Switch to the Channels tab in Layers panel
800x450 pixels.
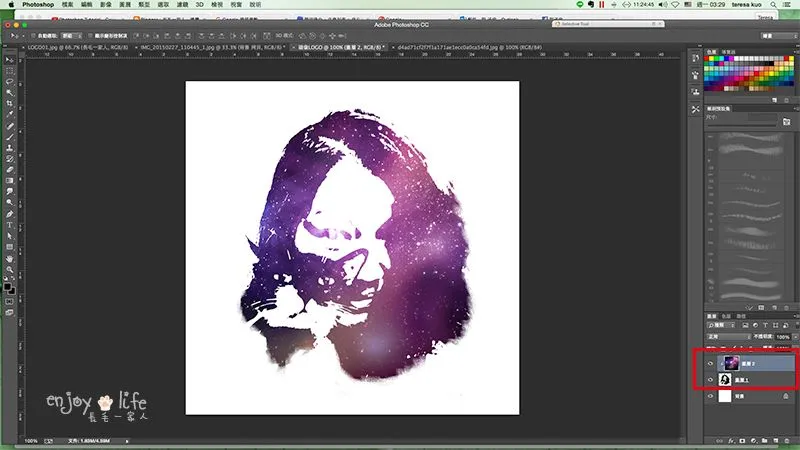point(727,316)
